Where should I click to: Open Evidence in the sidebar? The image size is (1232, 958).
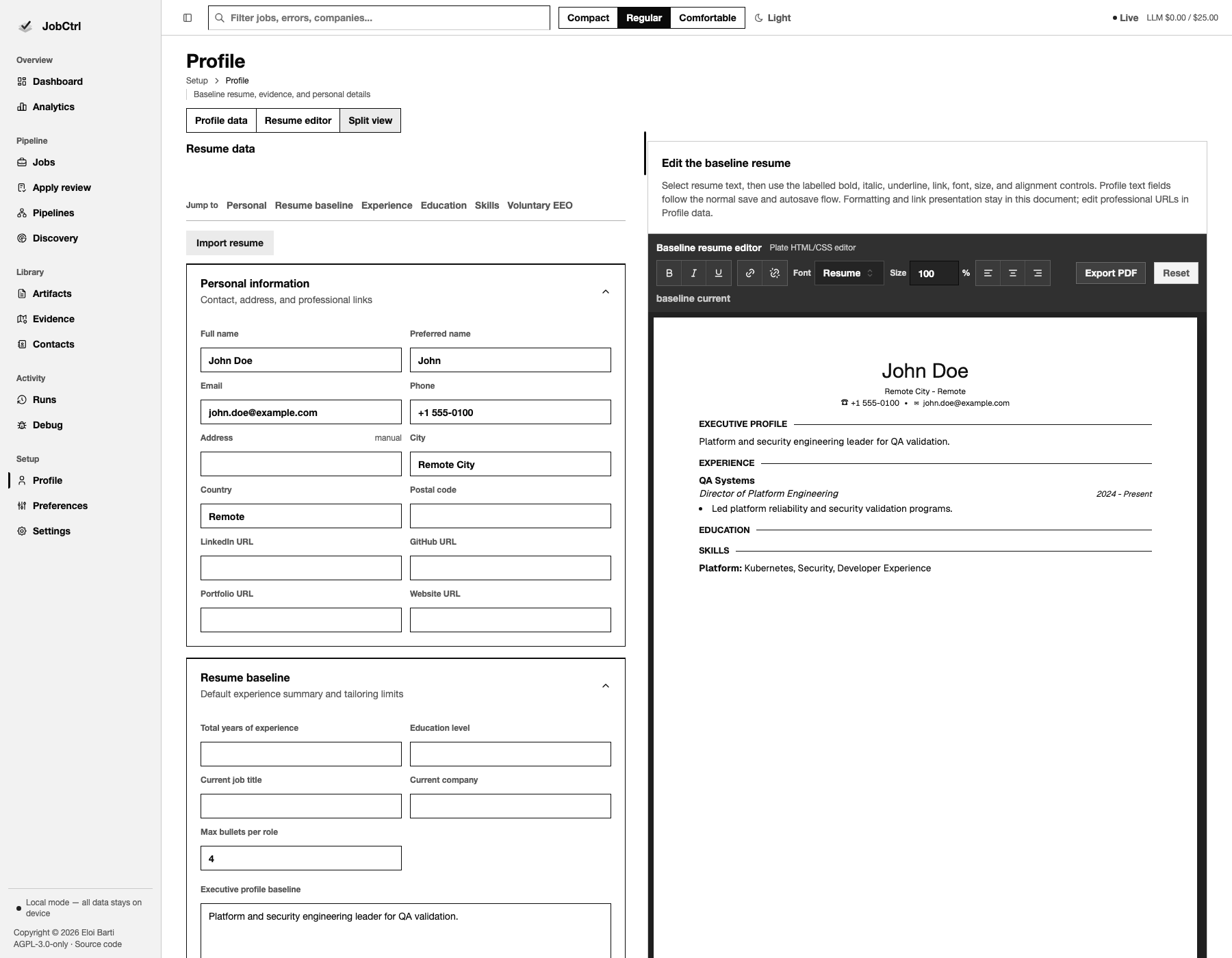click(x=81, y=319)
